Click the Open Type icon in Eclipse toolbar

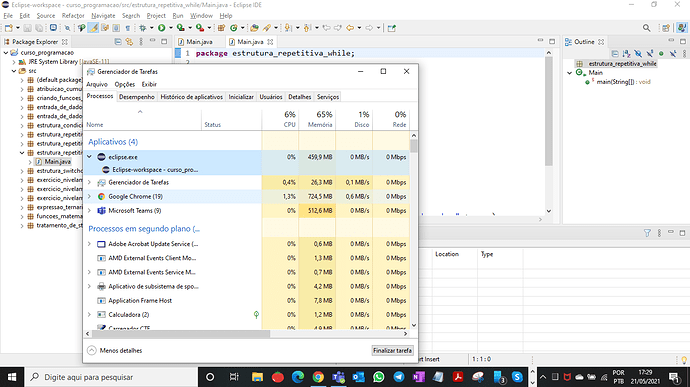254,28
